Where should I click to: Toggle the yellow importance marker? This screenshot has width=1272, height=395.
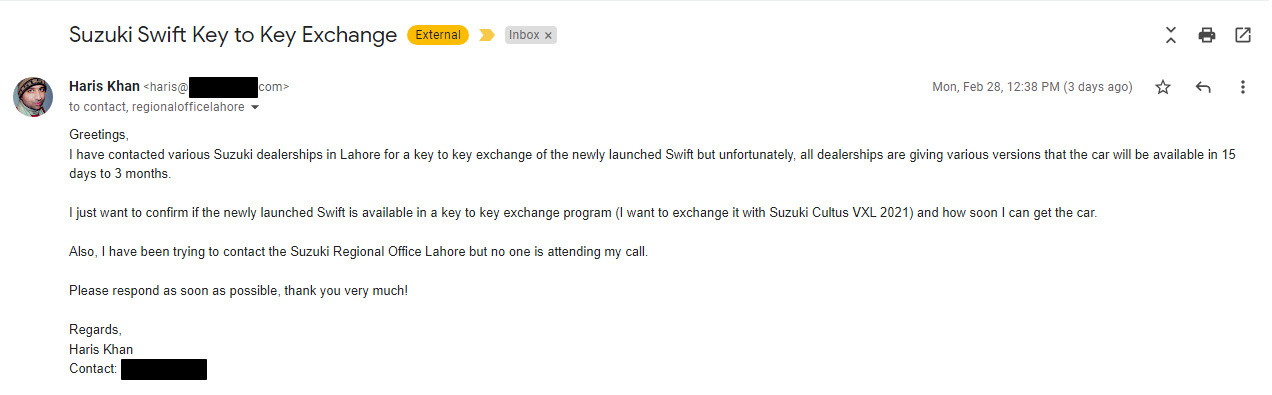tap(487, 35)
